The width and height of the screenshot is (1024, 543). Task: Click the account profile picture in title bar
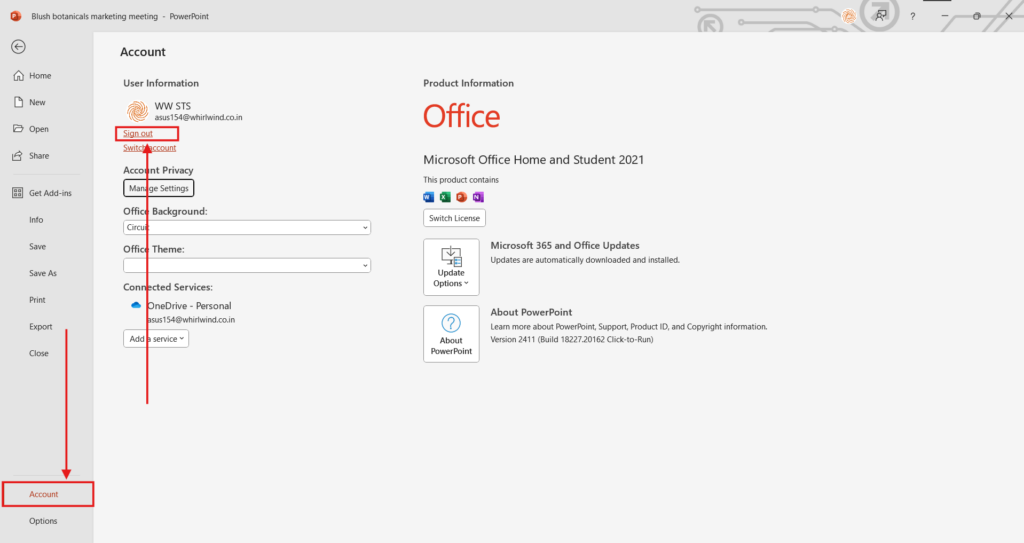tap(848, 16)
